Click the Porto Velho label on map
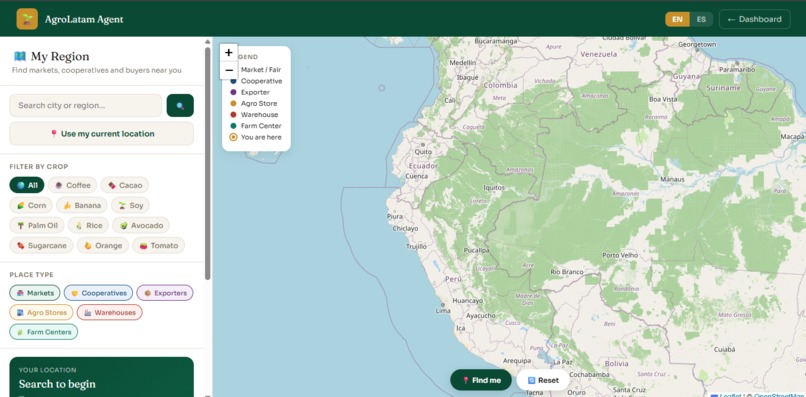Image resolution: width=806 pixels, height=397 pixels. pos(620,255)
